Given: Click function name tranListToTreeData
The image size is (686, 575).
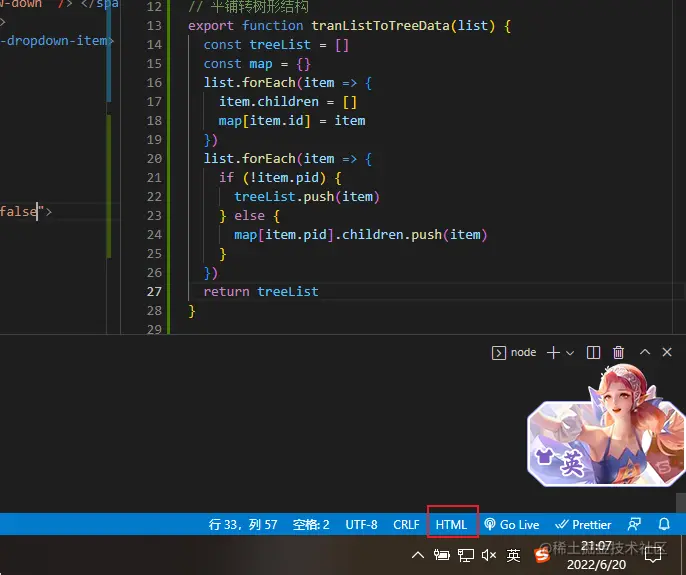Looking at the screenshot, I should tap(381, 25).
